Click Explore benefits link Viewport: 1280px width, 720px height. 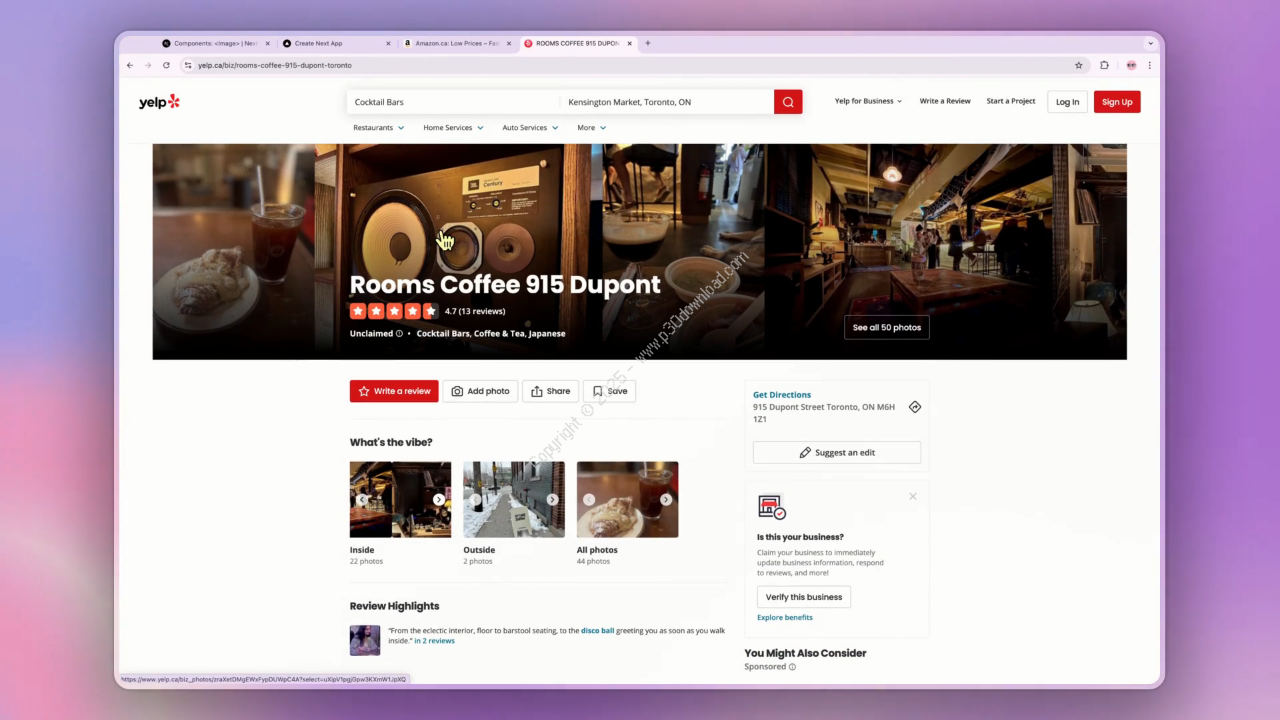pyautogui.click(x=785, y=617)
